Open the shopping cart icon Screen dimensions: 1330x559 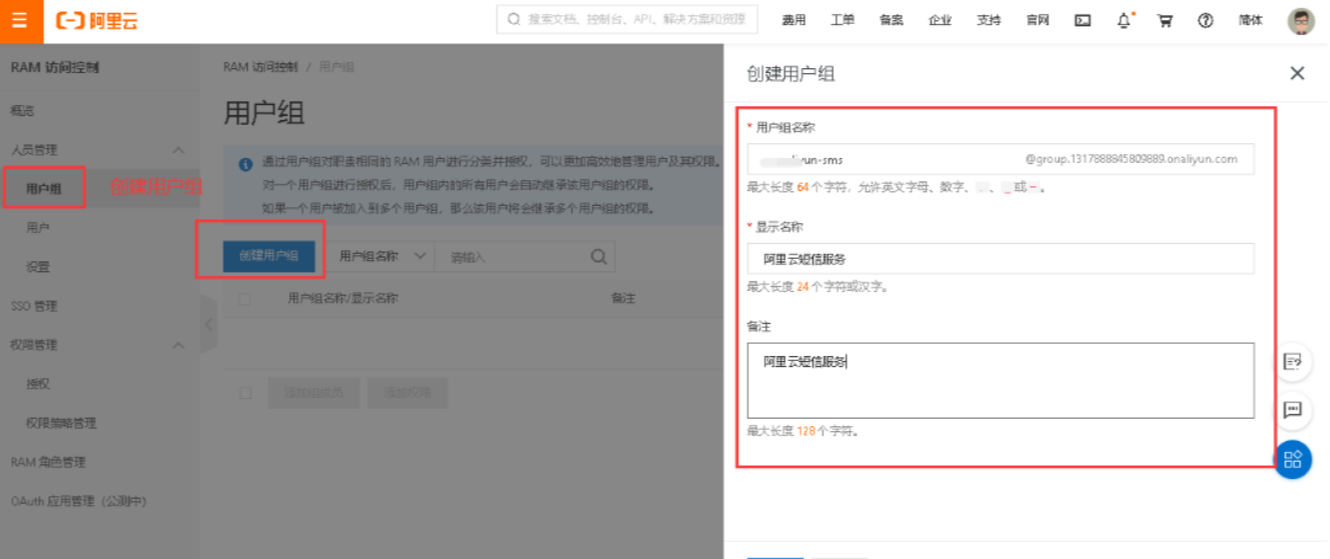[x=1165, y=20]
